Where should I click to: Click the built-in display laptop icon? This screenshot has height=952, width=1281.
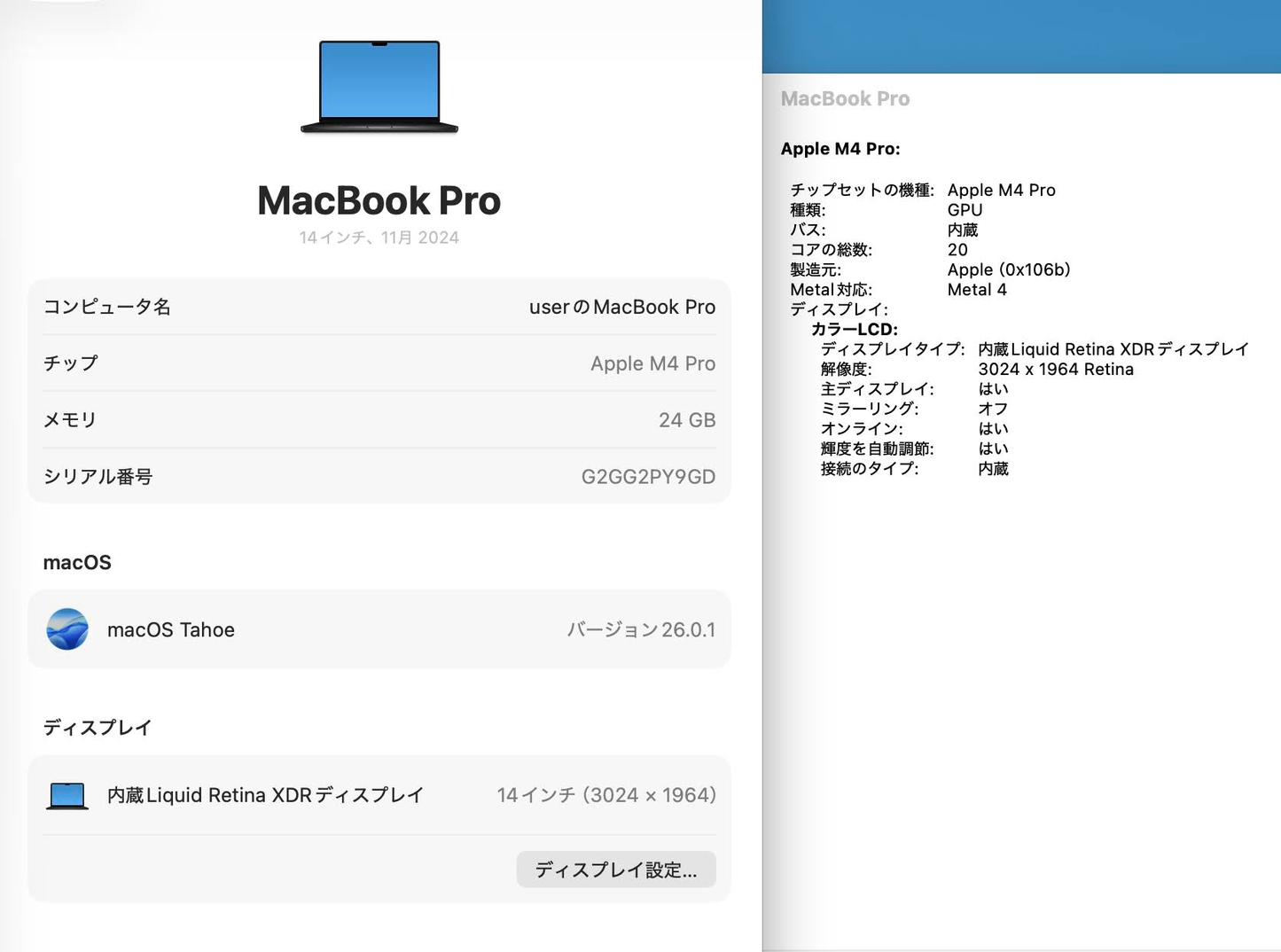(x=67, y=796)
